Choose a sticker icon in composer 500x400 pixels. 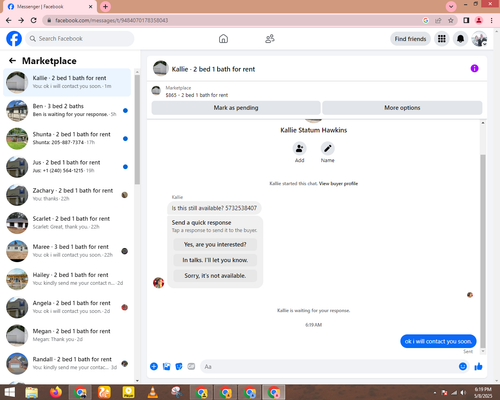(179, 366)
